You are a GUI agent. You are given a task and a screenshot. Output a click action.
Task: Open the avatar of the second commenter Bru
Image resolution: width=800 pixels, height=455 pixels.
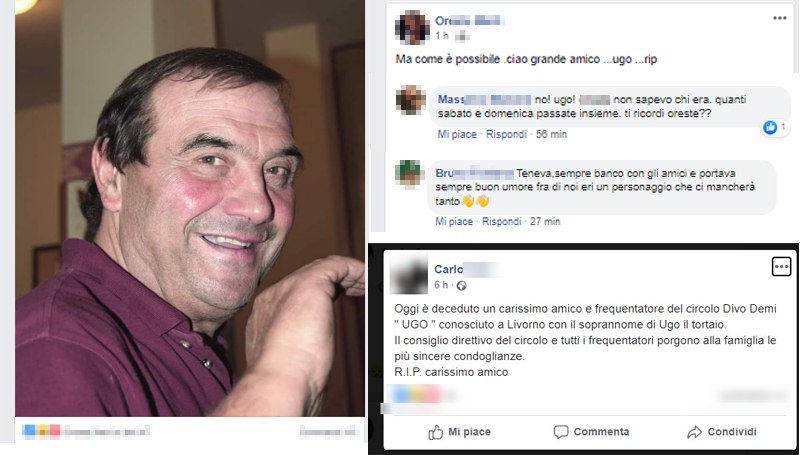pyautogui.click(x=410, y=174)
